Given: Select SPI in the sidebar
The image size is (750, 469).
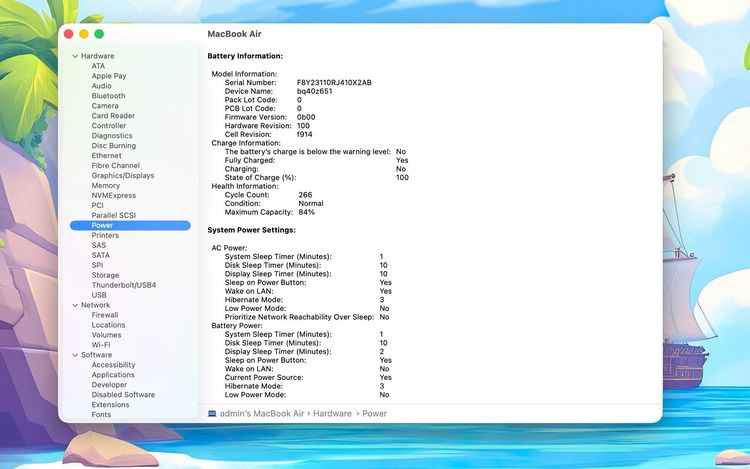Looking at the screenshot, I should [97, 265].
